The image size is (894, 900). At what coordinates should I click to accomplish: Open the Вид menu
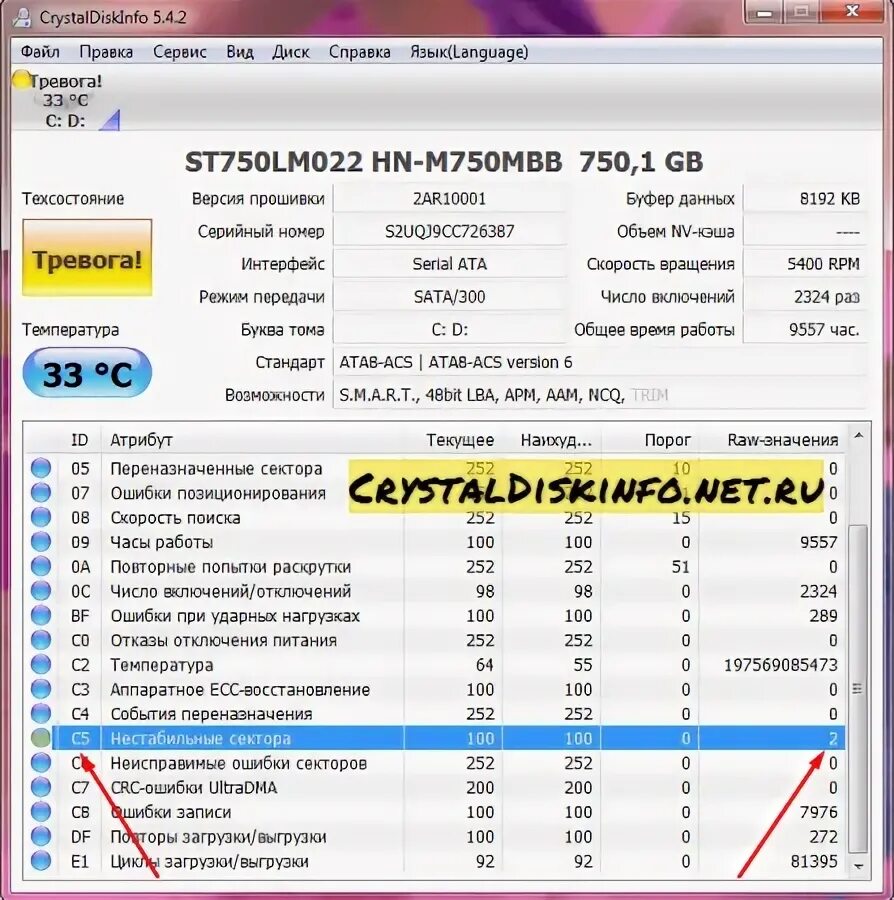(240, 52)
